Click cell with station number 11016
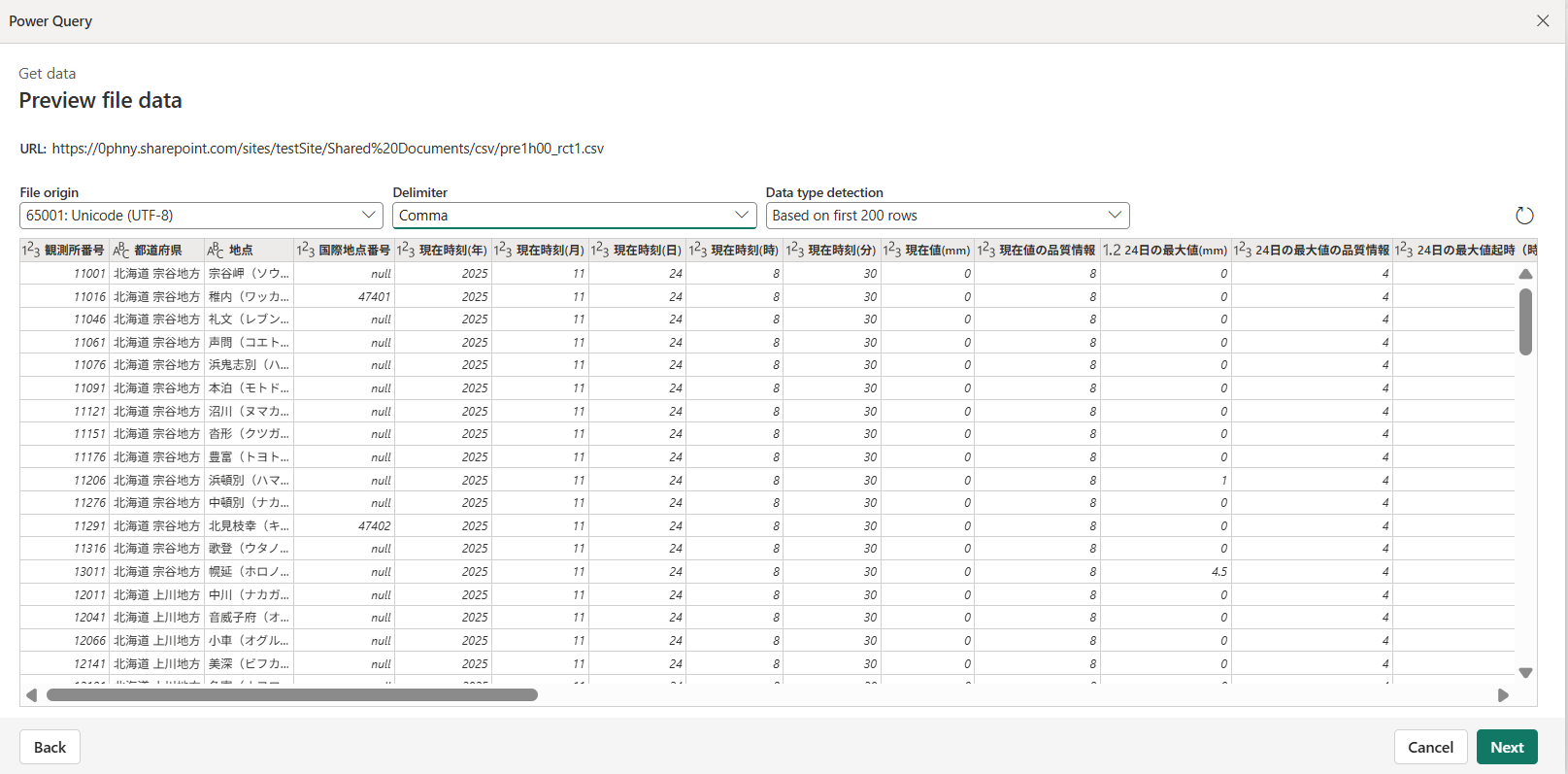This screenshot has width=1568, height=774. 65,296
